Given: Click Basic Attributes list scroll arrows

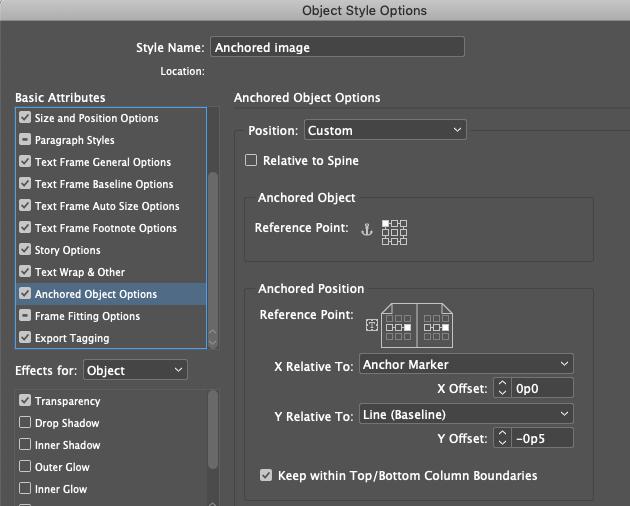Looking at the screenshot, I should pos(213,338).
